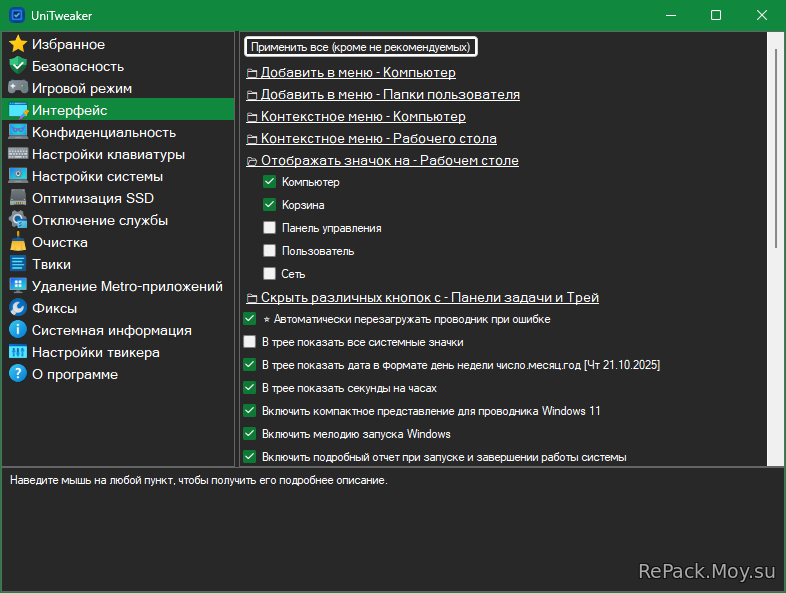
Task: Click the question mark icon for О программе
Action: click(17, 374)
